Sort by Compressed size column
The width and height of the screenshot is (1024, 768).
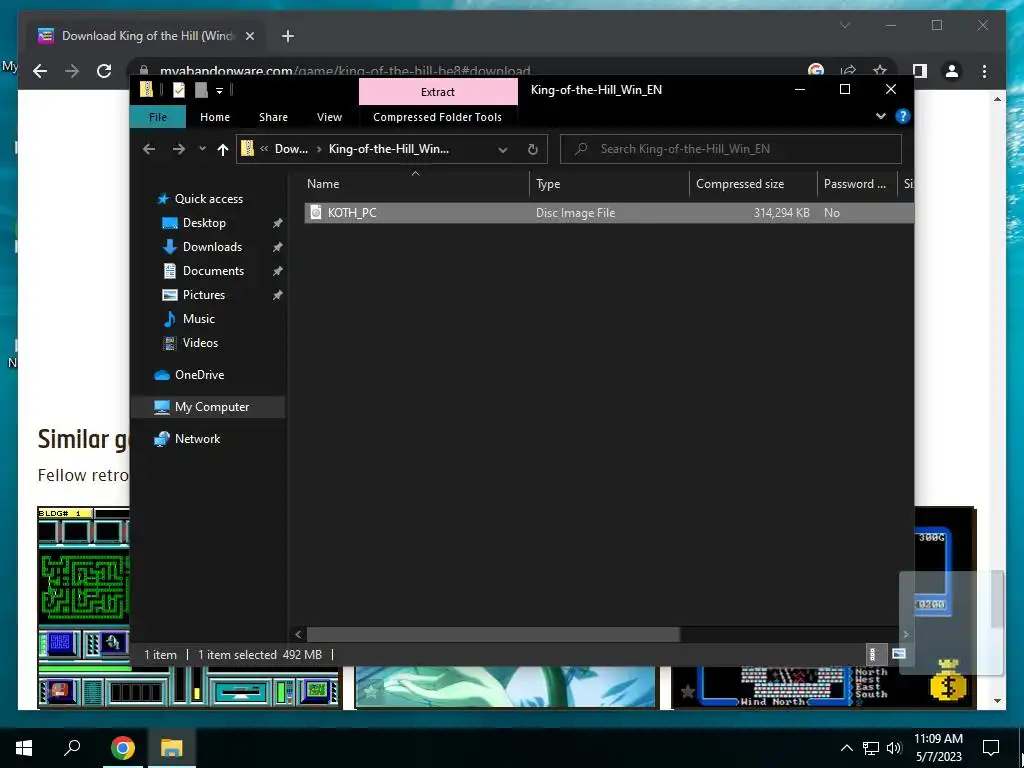tap(754, 184)
